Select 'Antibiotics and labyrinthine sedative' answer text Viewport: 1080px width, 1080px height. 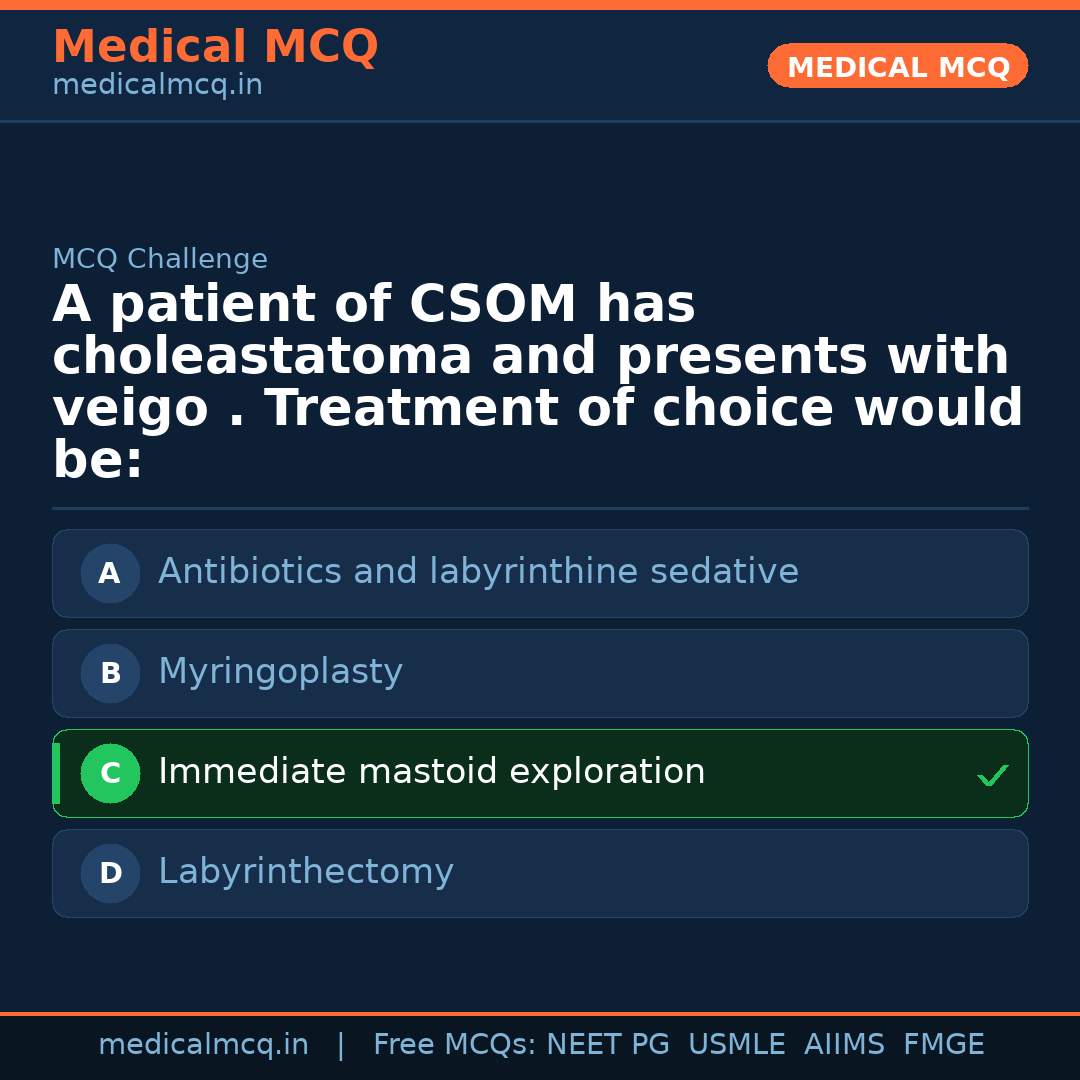pos(478,572)
